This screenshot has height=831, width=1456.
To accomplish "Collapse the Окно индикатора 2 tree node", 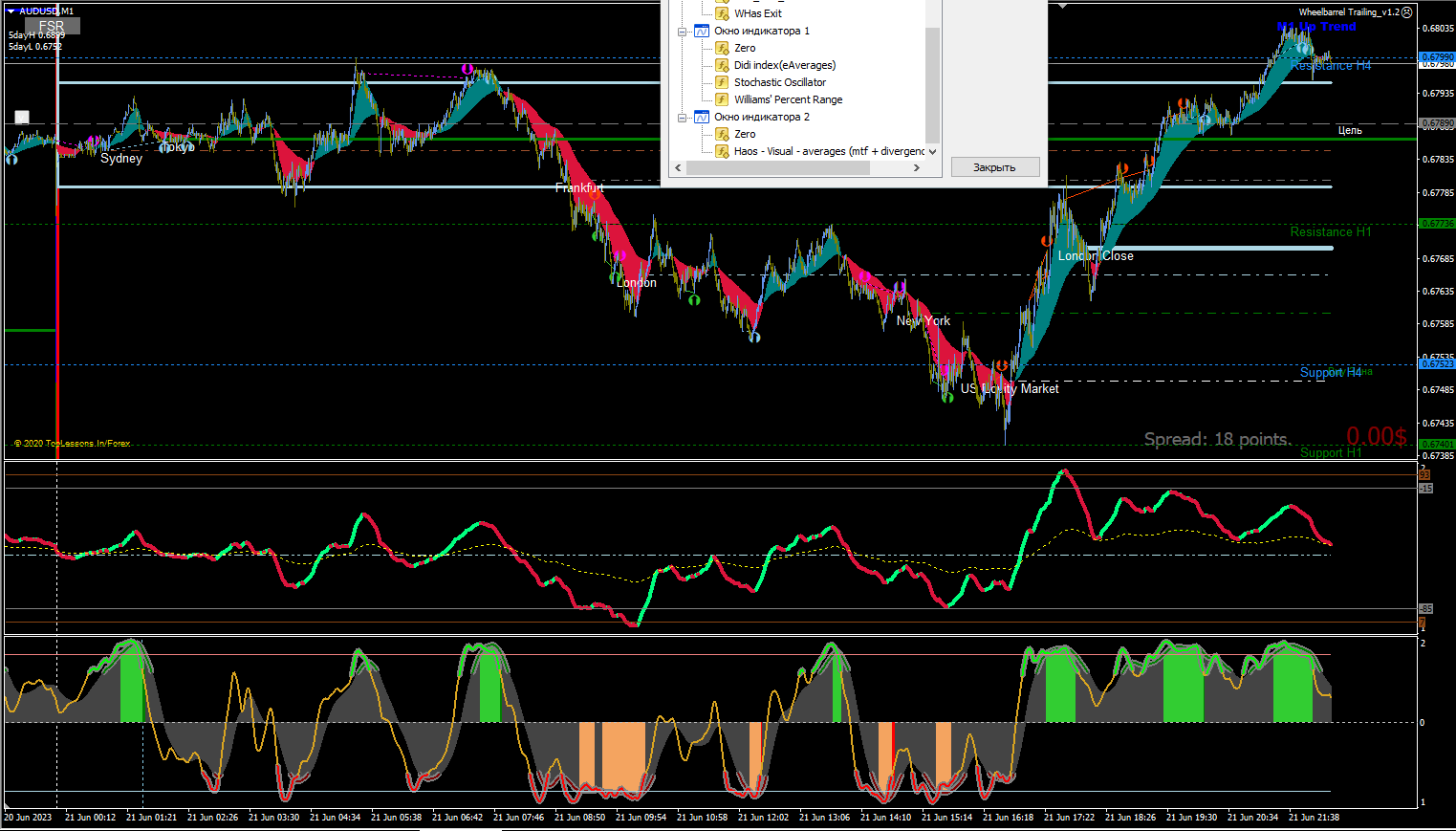I will [x=683, y=117].
